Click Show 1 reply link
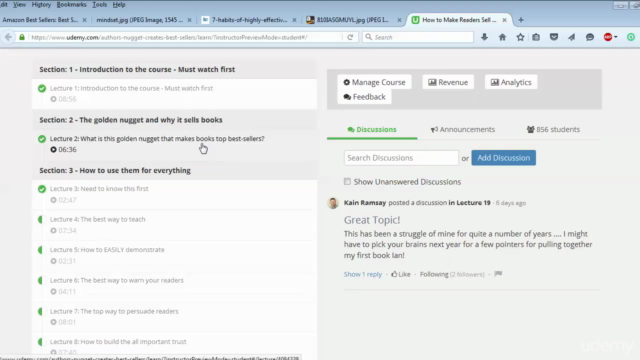This screenshot has height=360, width=640. click(x=363, y=274)
